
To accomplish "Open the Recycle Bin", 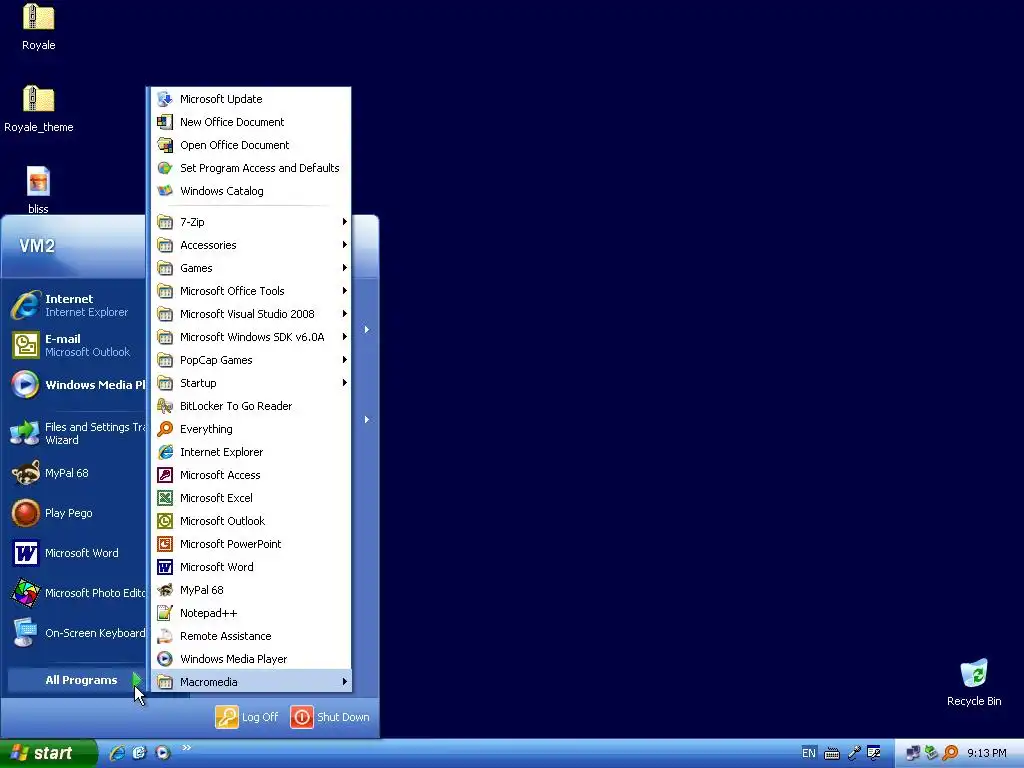I will point(974,682).
